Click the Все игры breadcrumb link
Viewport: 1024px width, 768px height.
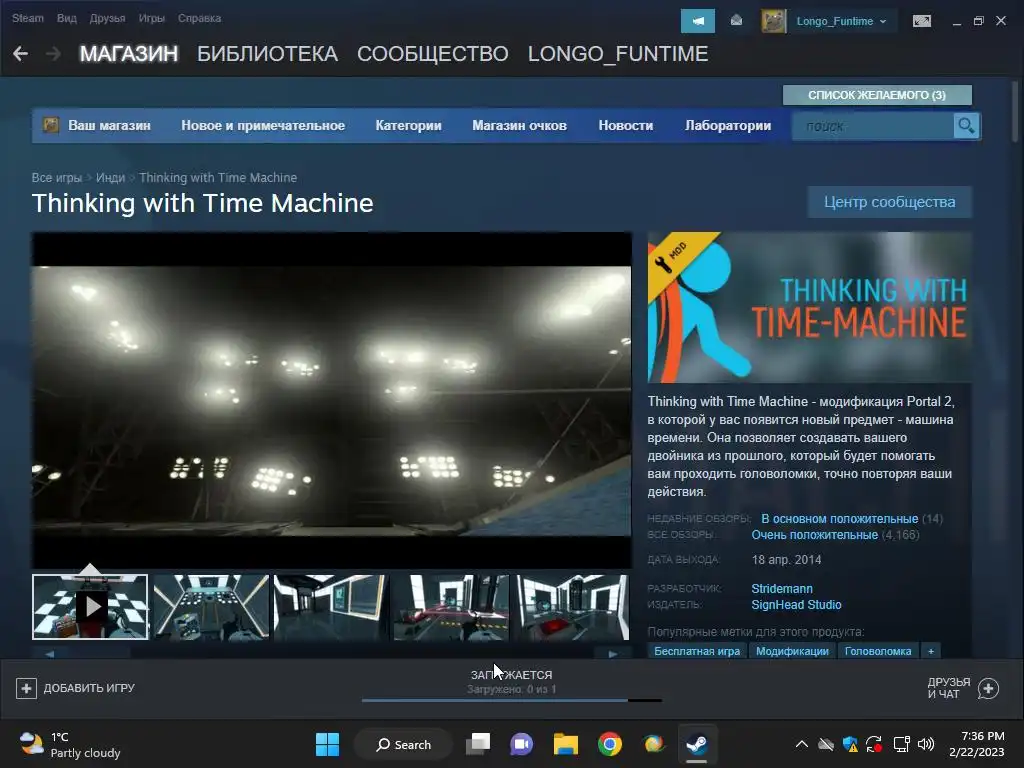(x=57, y=178)
